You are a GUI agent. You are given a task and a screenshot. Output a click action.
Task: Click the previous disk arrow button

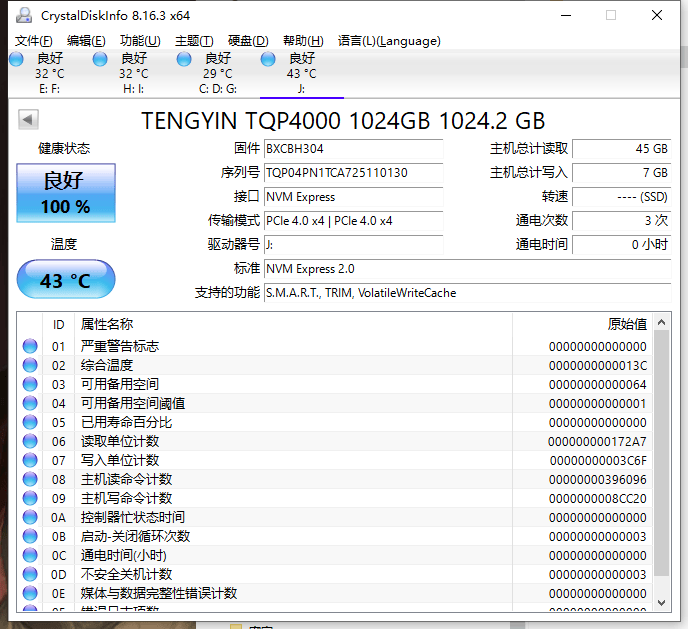(x=29, y=119)
